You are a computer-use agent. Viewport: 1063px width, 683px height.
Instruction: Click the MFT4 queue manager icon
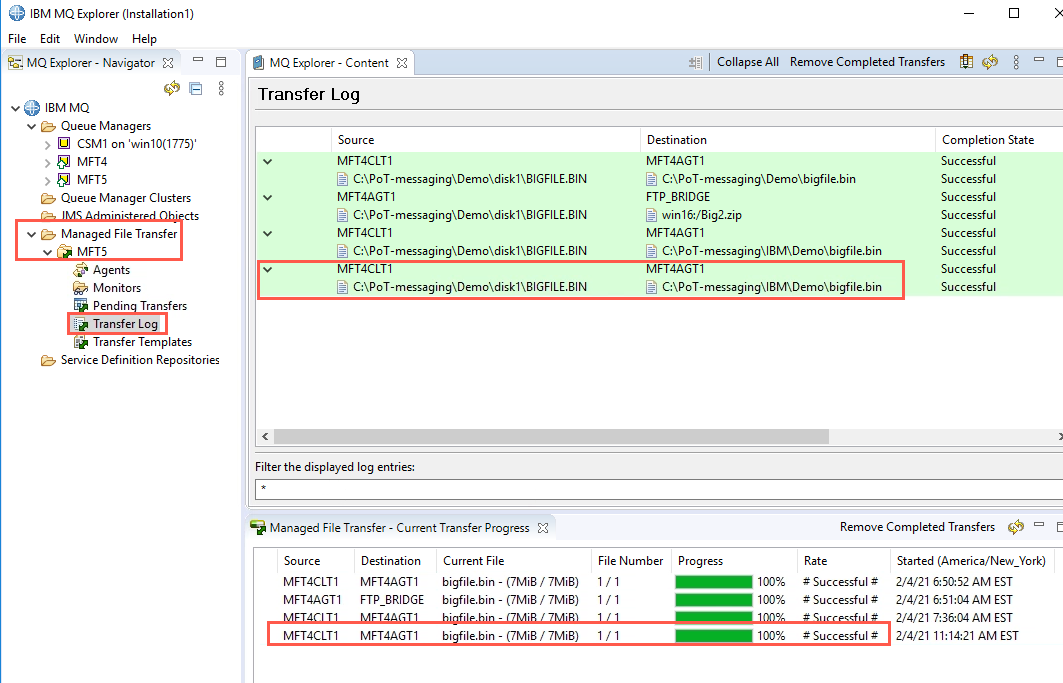pyautogui.click(x=64, y=161)
